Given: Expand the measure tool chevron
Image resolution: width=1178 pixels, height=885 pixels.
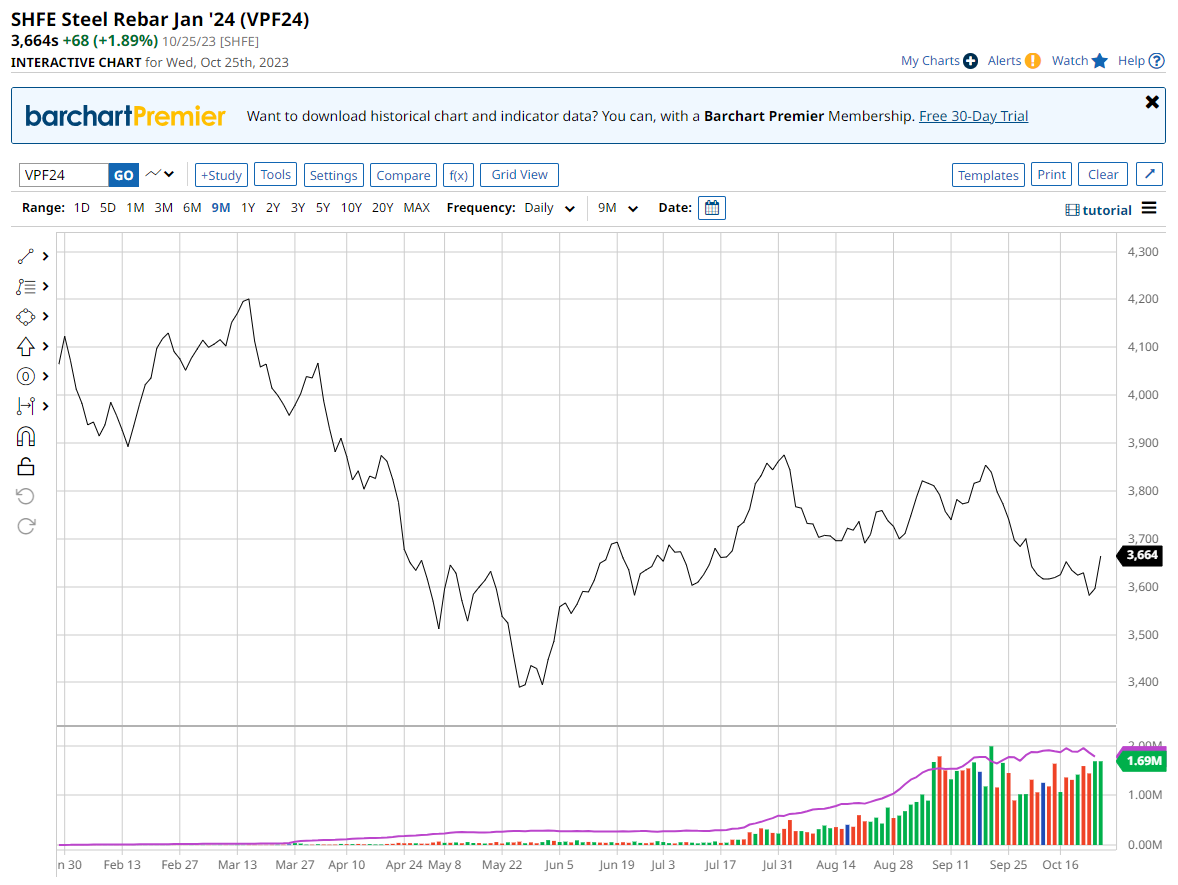Looking at the screenshot, I should click(x=46, y=406).
